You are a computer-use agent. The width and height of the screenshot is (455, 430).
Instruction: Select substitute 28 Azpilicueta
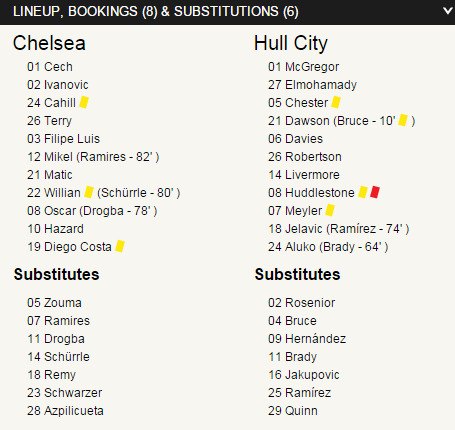[x=65, y=411]
